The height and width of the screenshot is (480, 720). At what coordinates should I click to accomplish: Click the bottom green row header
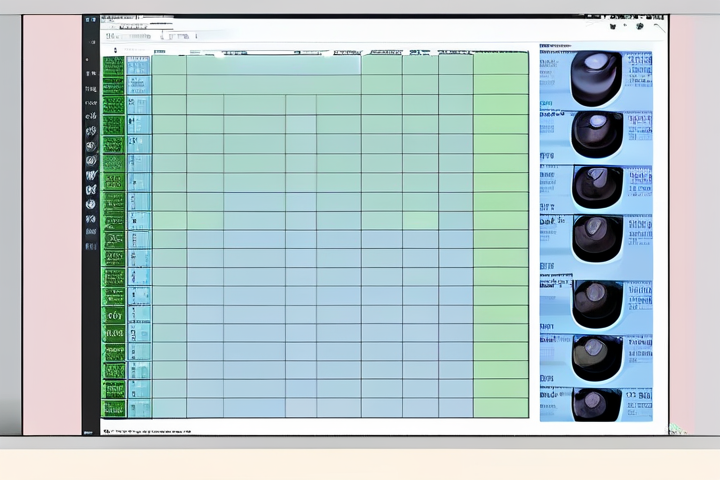click(113, 407)
